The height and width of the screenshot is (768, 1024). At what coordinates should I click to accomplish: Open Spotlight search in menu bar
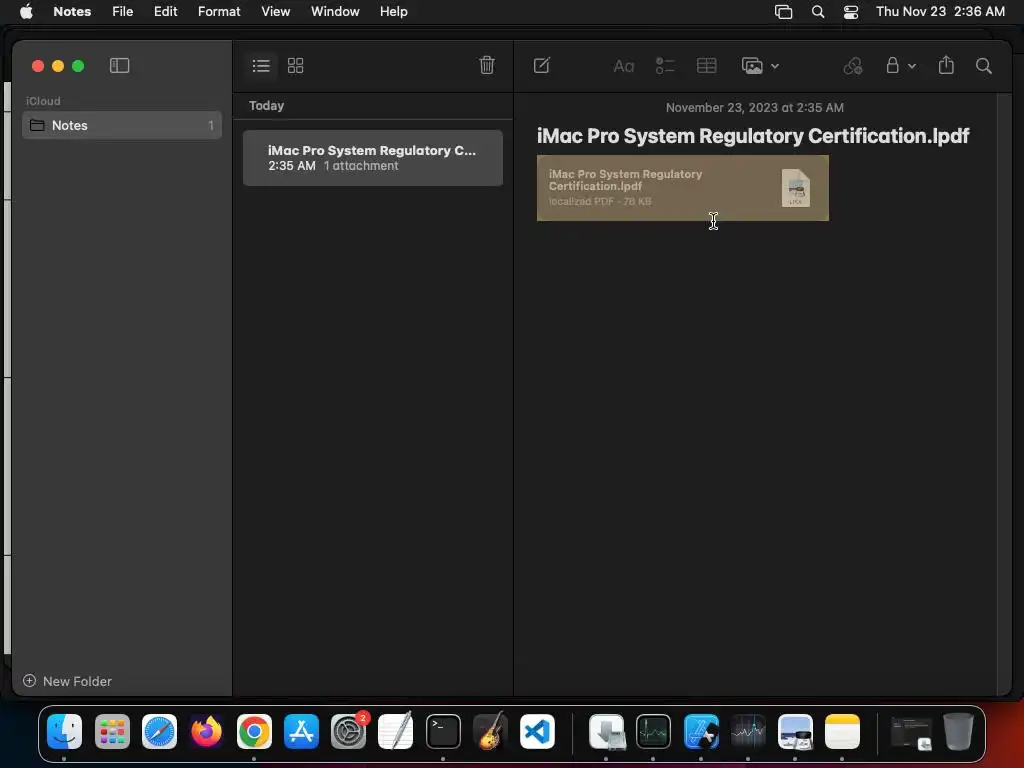818,12
